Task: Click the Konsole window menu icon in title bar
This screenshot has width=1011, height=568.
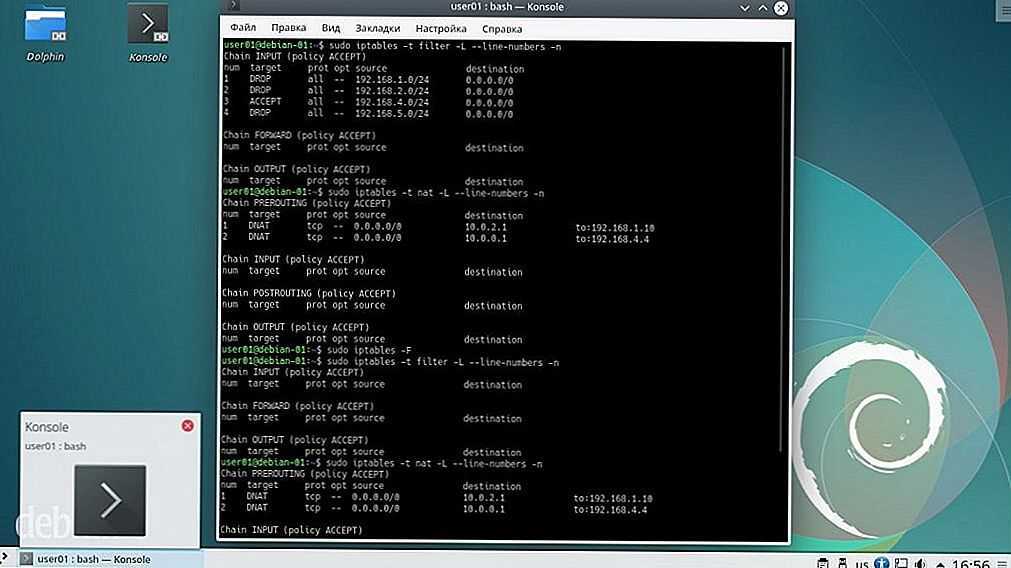Action: (x=233, y=6)
